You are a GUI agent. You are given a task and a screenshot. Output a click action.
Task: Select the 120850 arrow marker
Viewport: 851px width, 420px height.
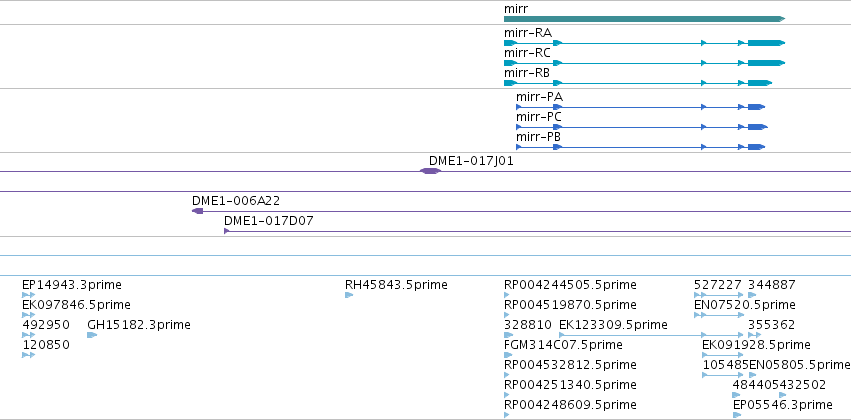click(28, 355)
